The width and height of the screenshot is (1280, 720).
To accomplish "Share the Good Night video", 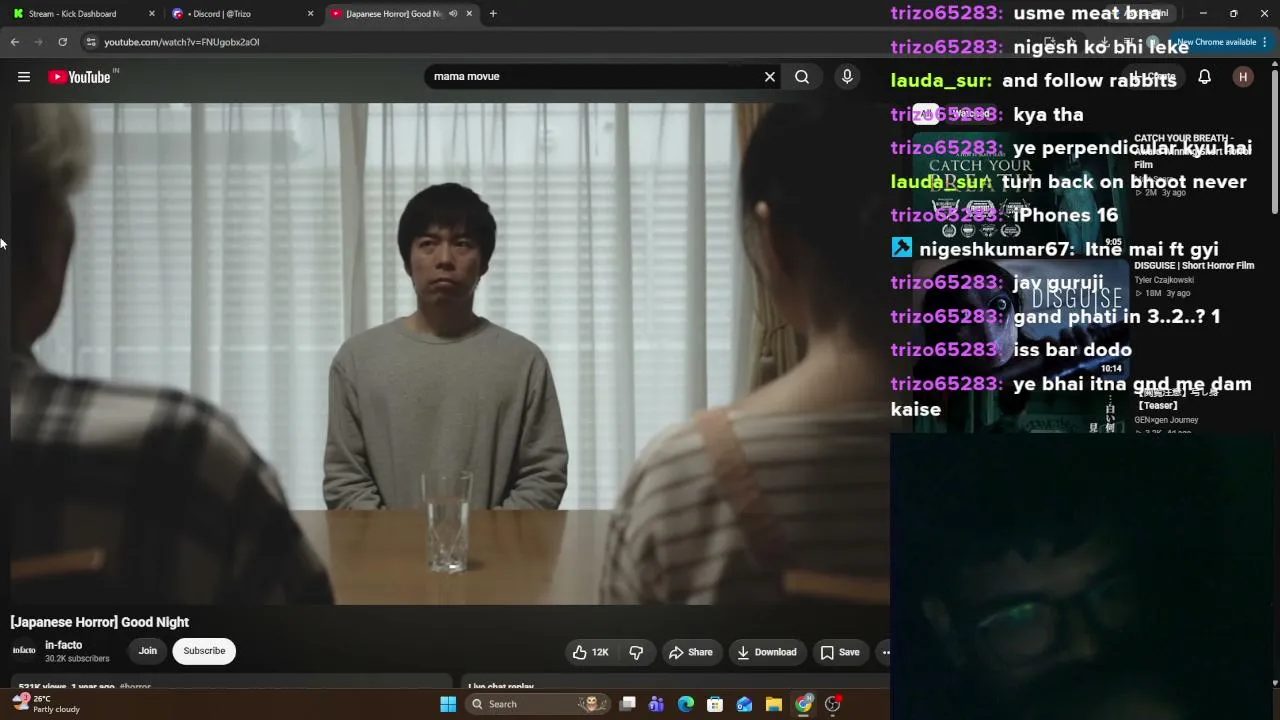I will tap(691, 653).
